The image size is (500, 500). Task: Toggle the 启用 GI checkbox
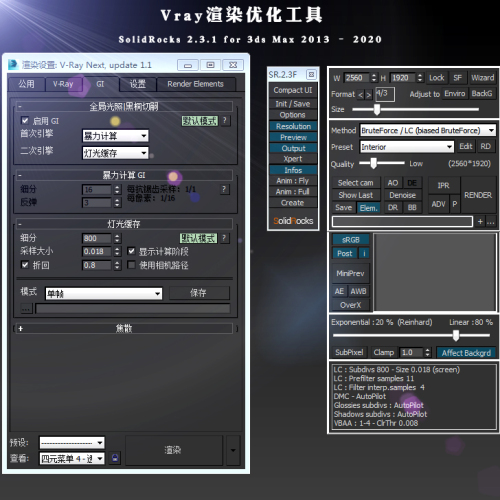click(25, 120)
